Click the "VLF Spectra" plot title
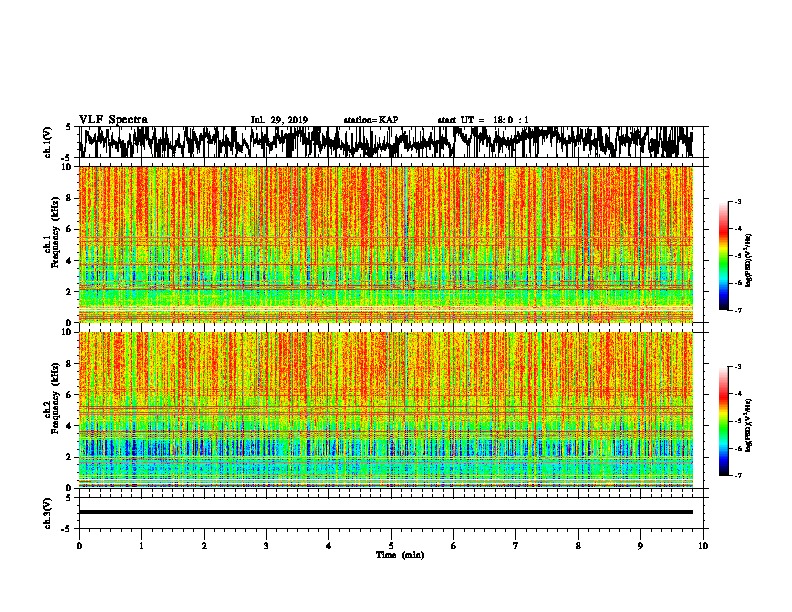 click(x=113, y=120)
